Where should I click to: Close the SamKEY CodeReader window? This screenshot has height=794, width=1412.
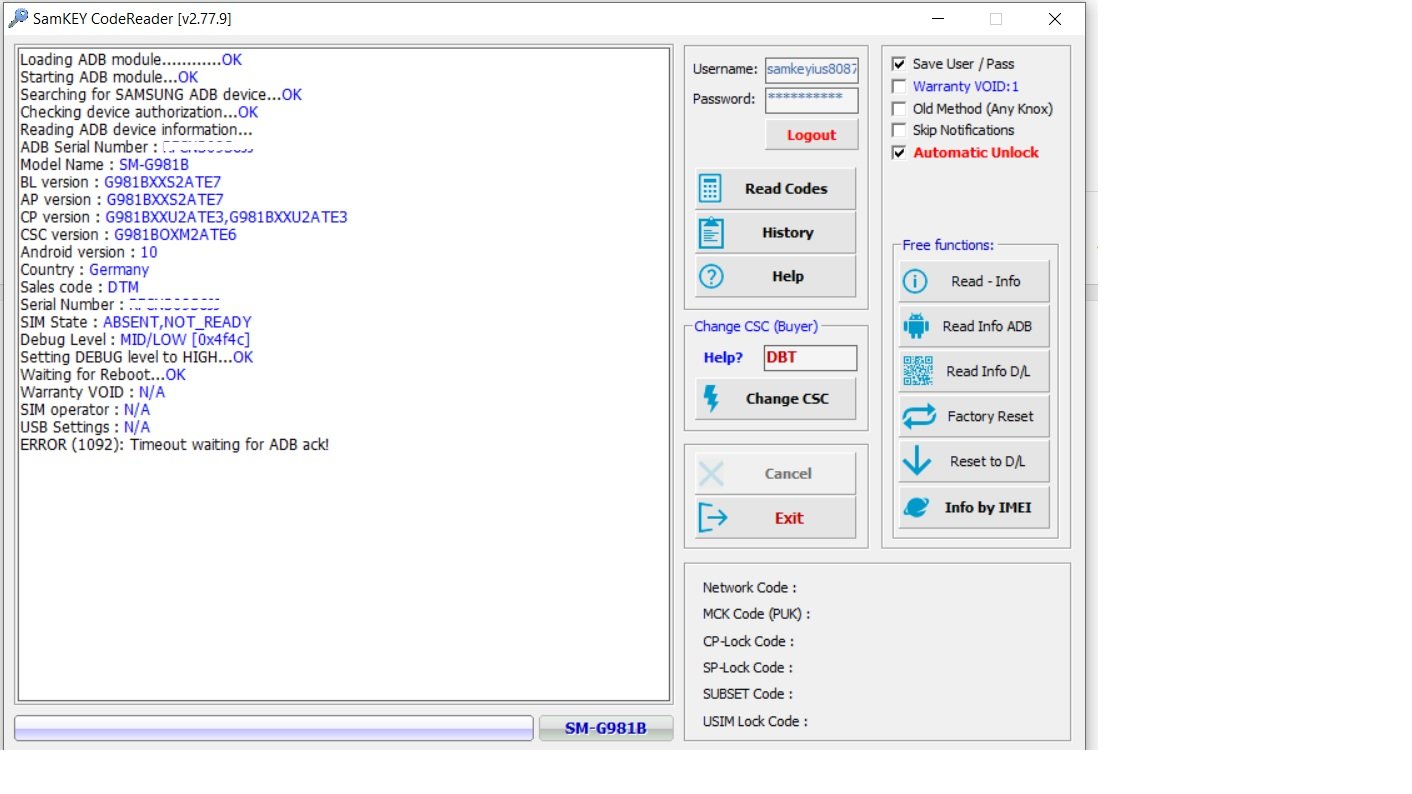tap(1055, 19)
